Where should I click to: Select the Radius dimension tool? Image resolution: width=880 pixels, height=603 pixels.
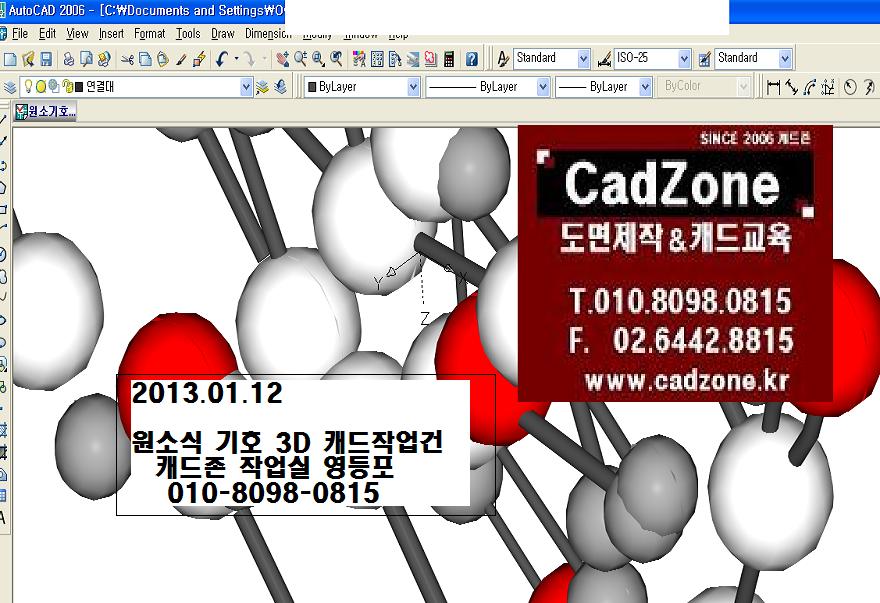850,87
